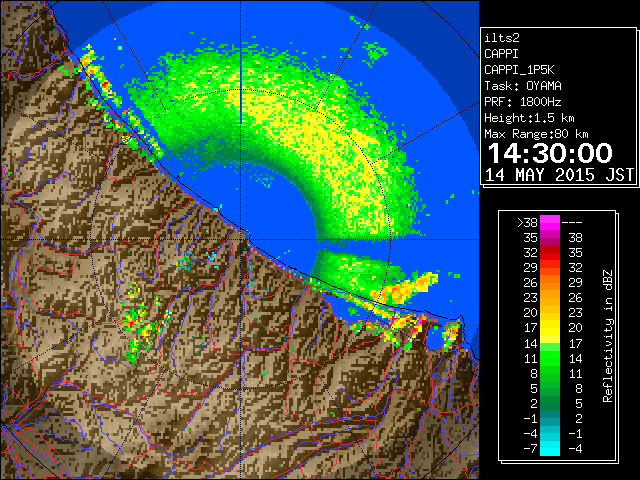
Task: Pick the bright green band of color scale
Action: [550, 359]
